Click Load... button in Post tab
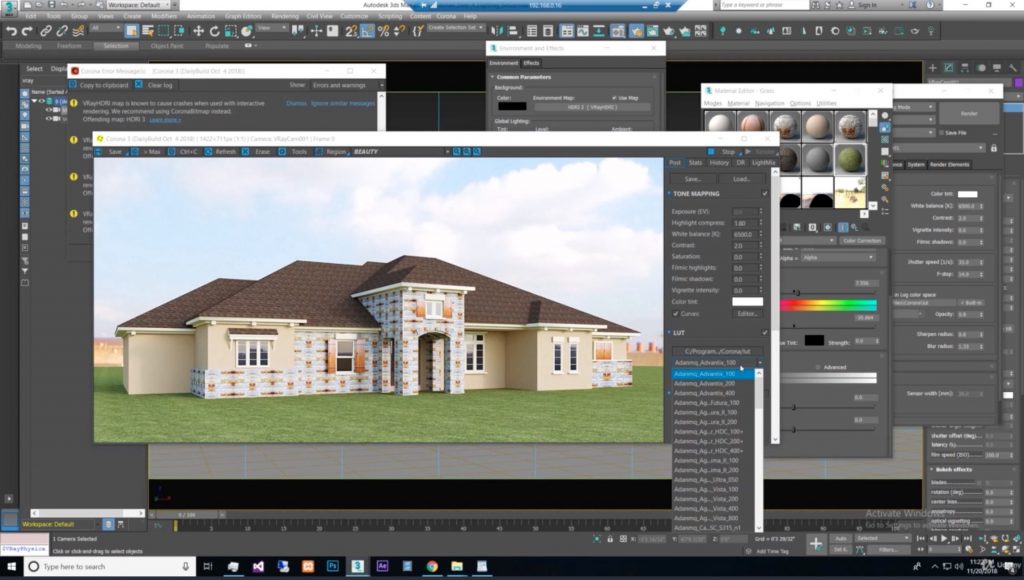The width and height of the screenshot is (1024, 580). coord(741,179)
